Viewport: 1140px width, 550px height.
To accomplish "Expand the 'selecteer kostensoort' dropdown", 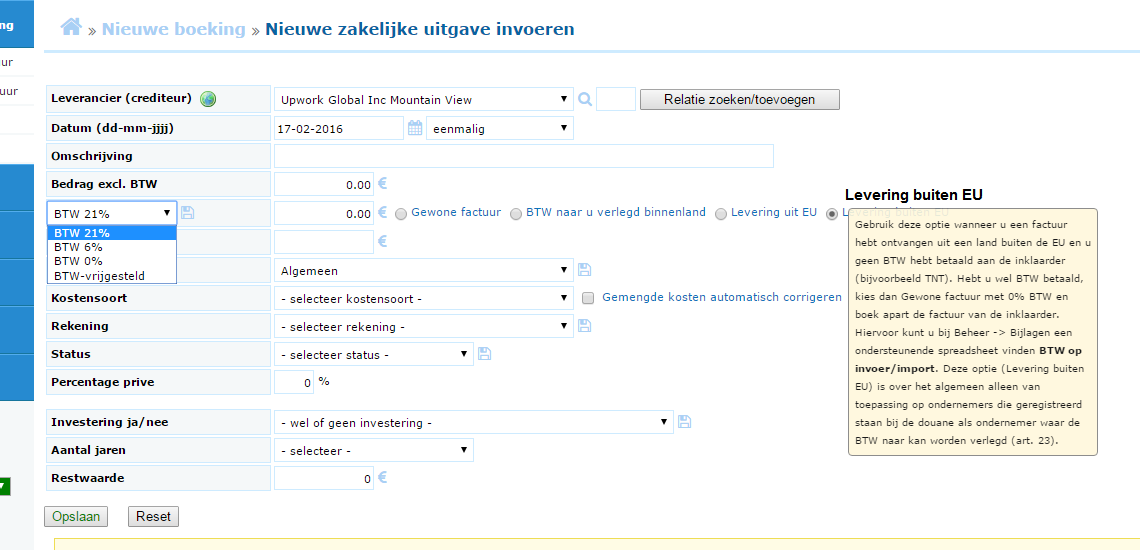I will (423, 298).
